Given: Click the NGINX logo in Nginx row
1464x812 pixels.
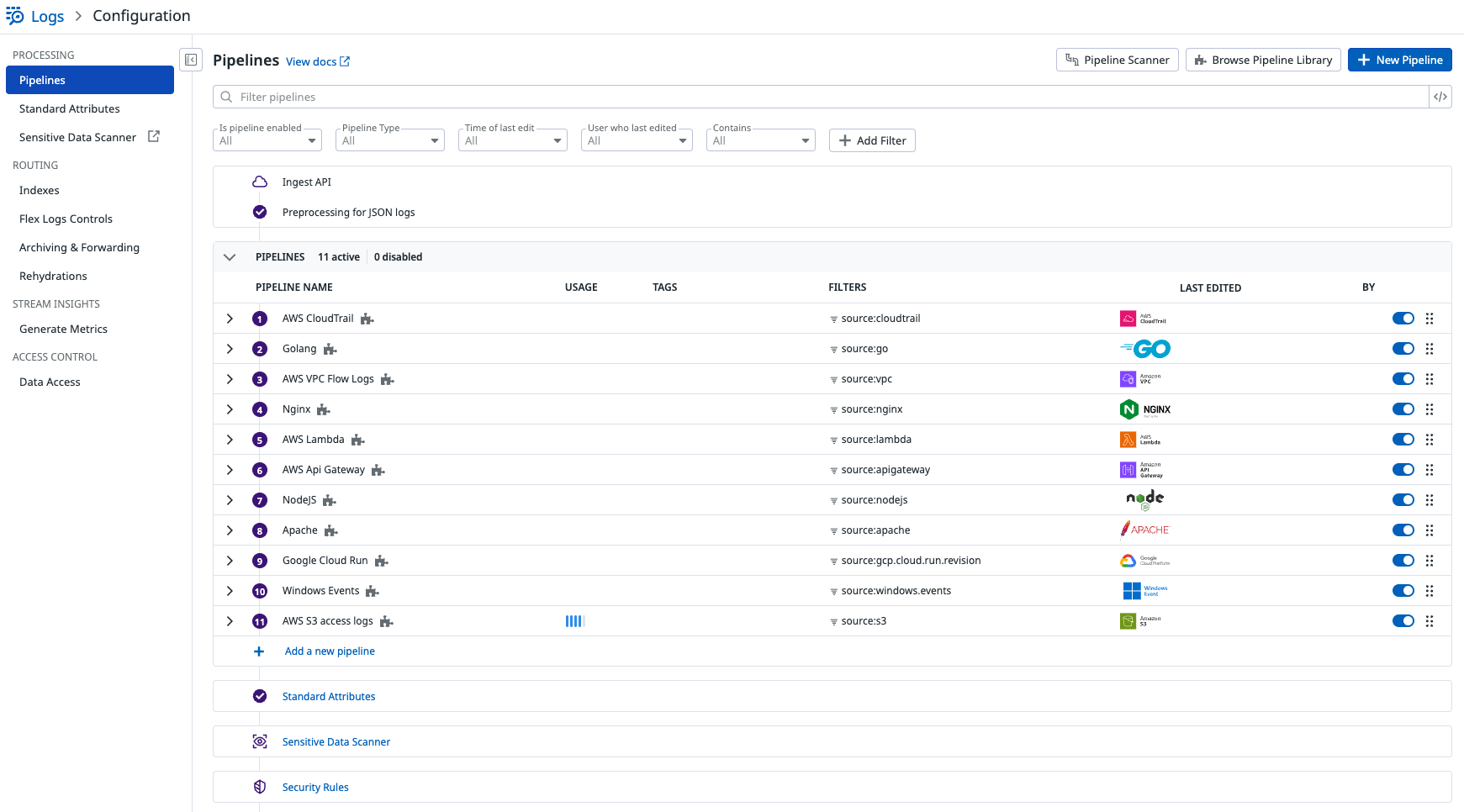Looking at the screenshot, I should click(1144, 409).
